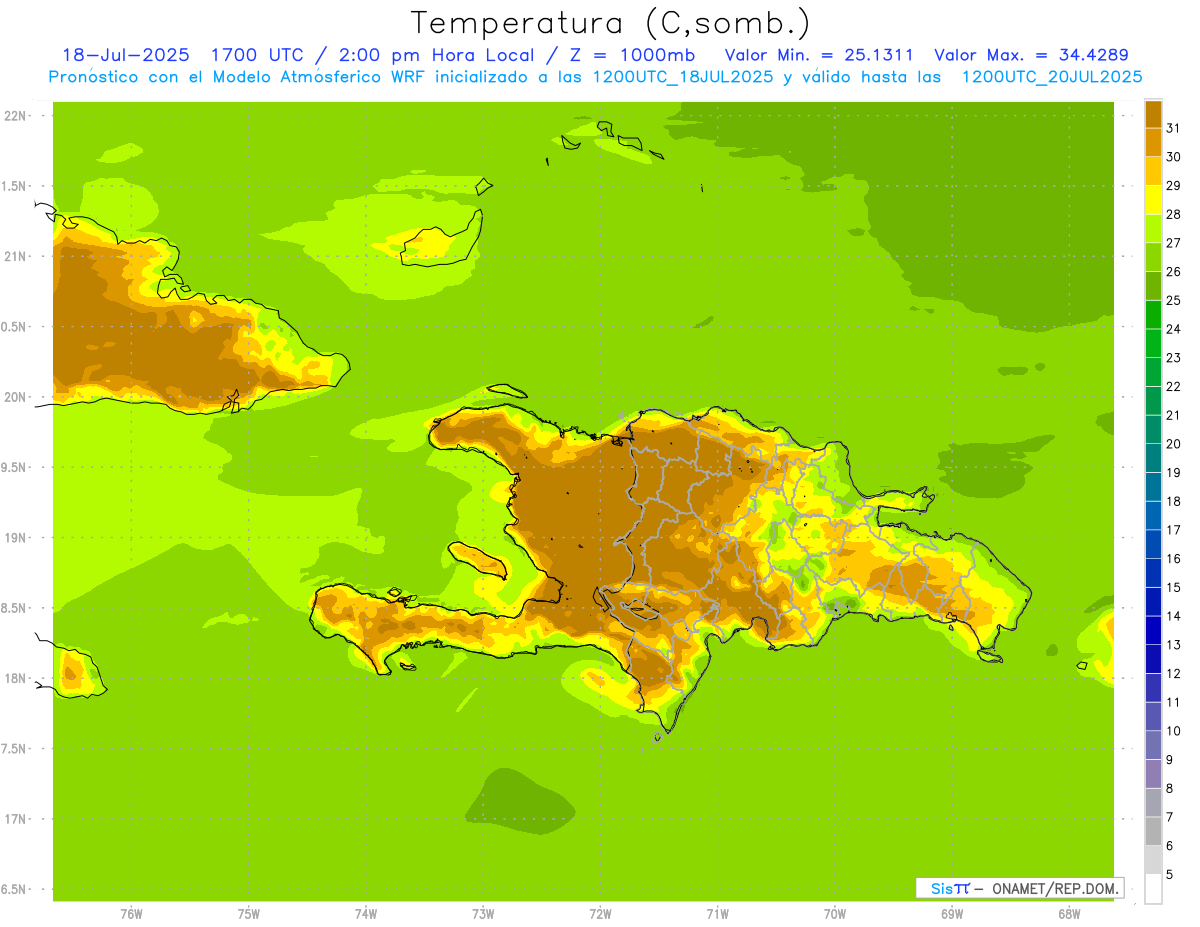
Task: Click the "2:00 pm Hora Local" text
Action: (439, 55)
